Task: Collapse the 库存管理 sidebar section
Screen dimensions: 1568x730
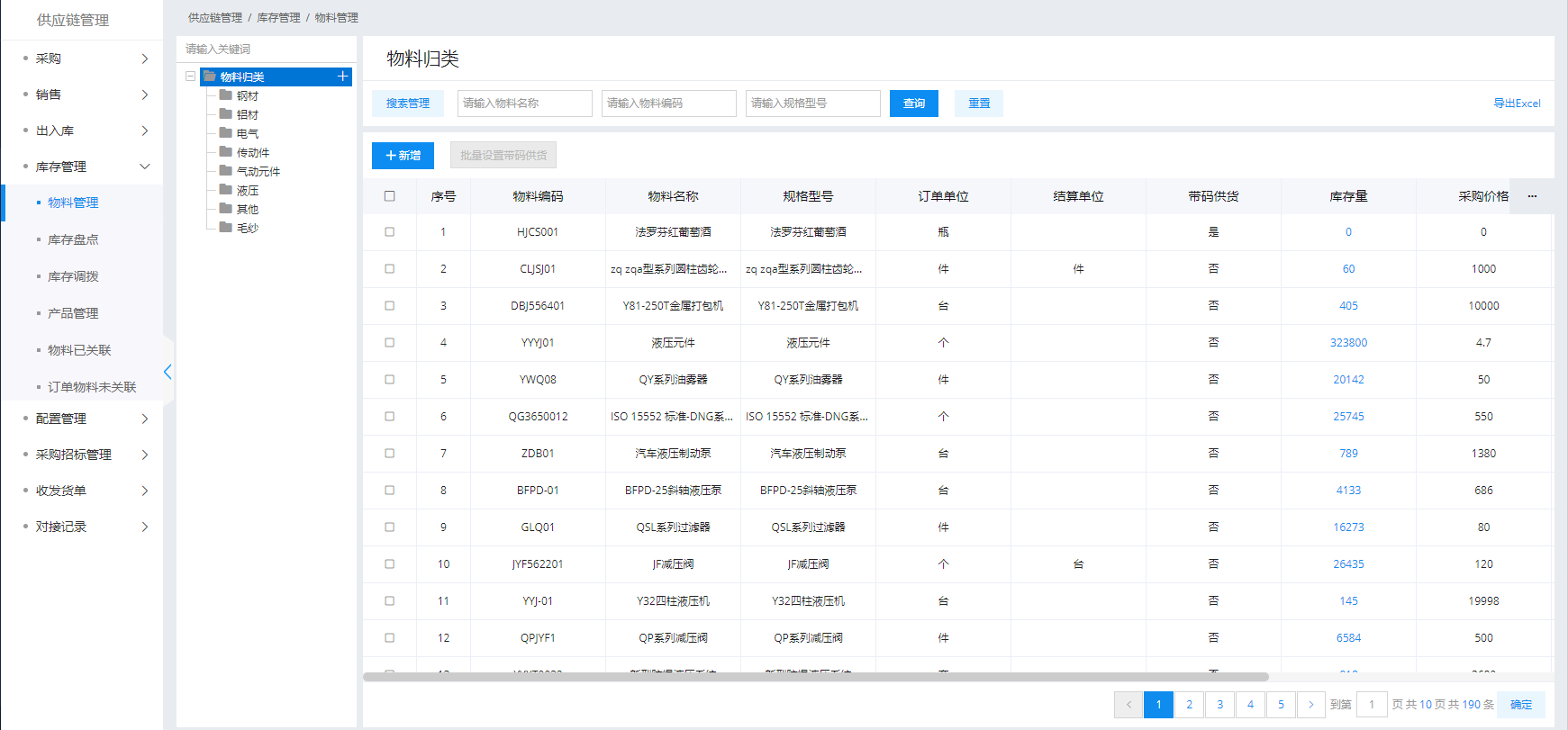Action: (144, 167)
